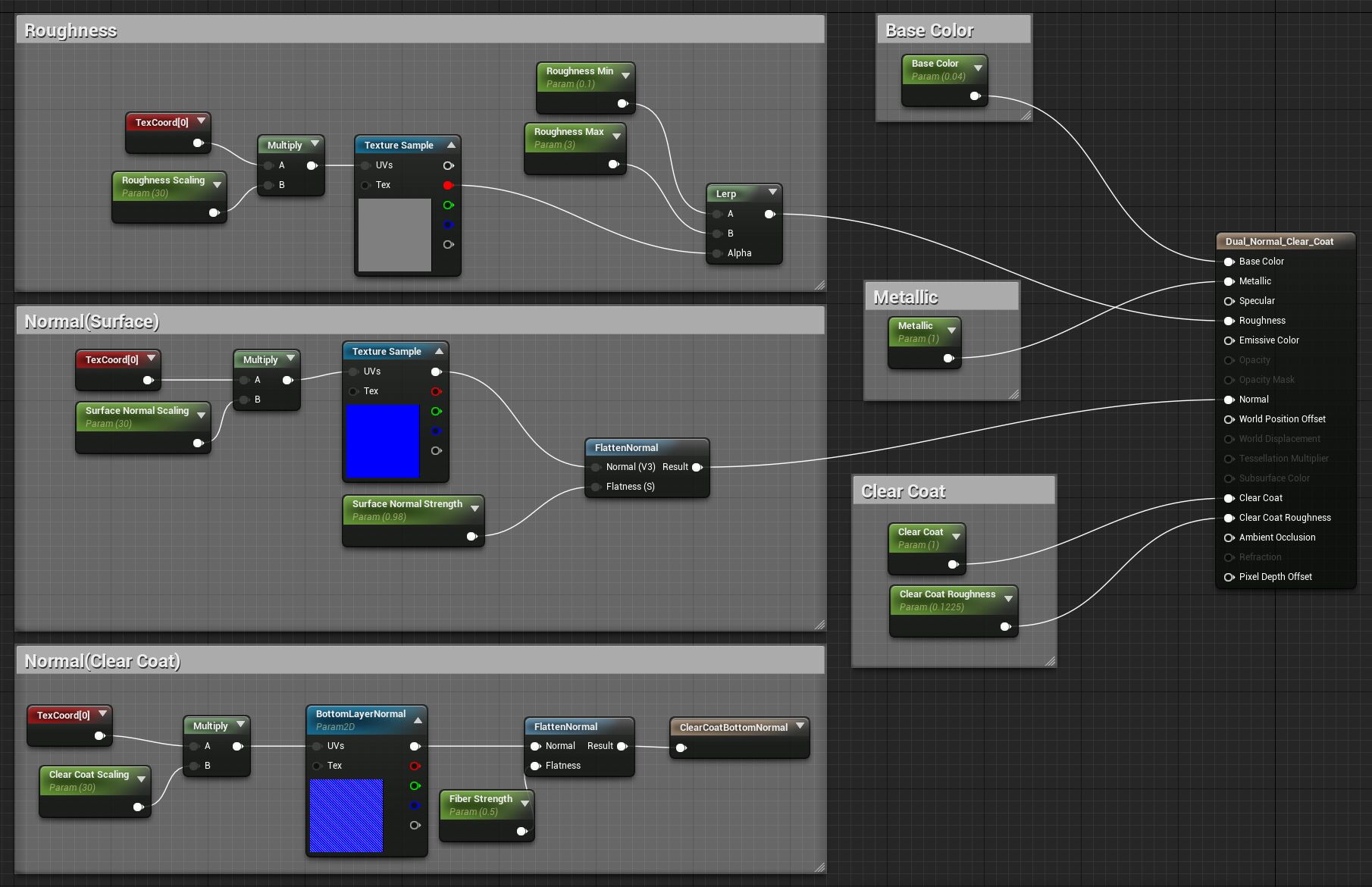
Task: Select the Normal(Surface) comment header
Action: coord(91,321)
